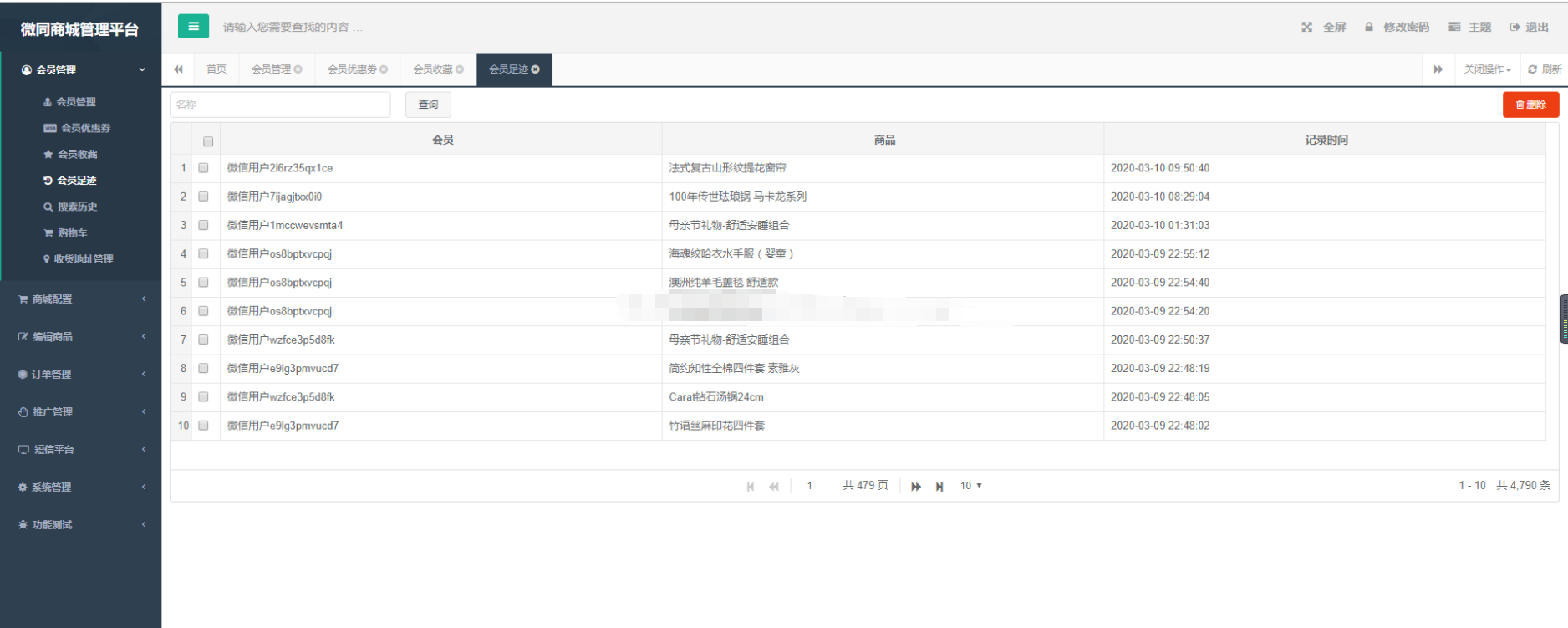The width and height of the screenshot is (1568, 628).
Task: Open 收货地址管理 in the sidebar
Action: click(78, 259)
